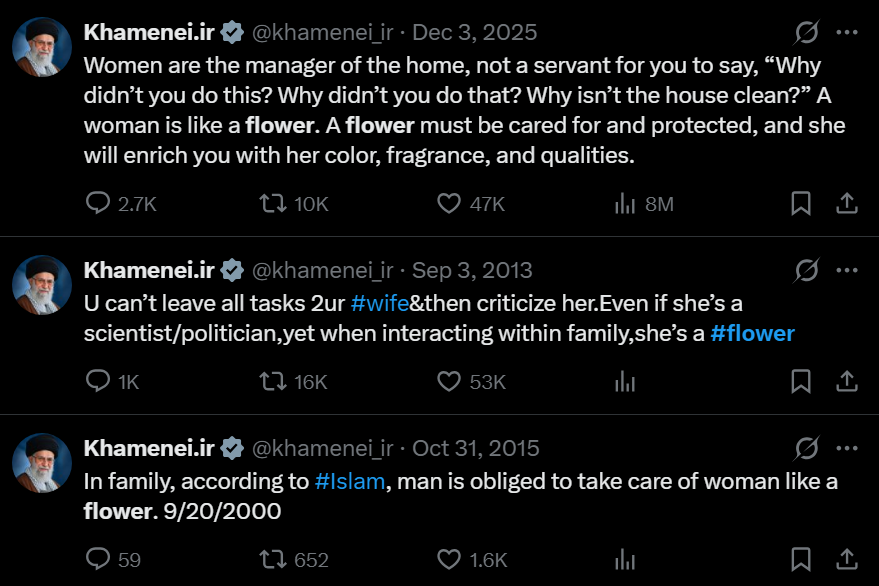Share the Dec 3, 2025 tweet
This screenshot has width=879, height=586.
click(x=846, y=204)
